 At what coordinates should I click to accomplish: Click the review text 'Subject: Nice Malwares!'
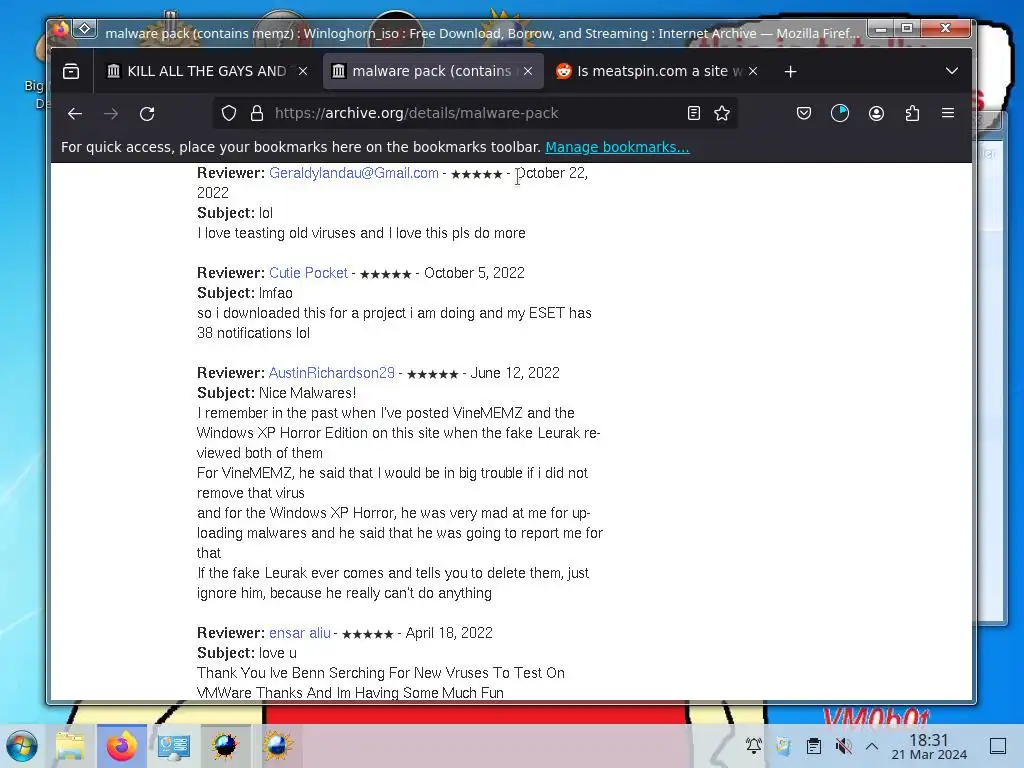(277, 393)
